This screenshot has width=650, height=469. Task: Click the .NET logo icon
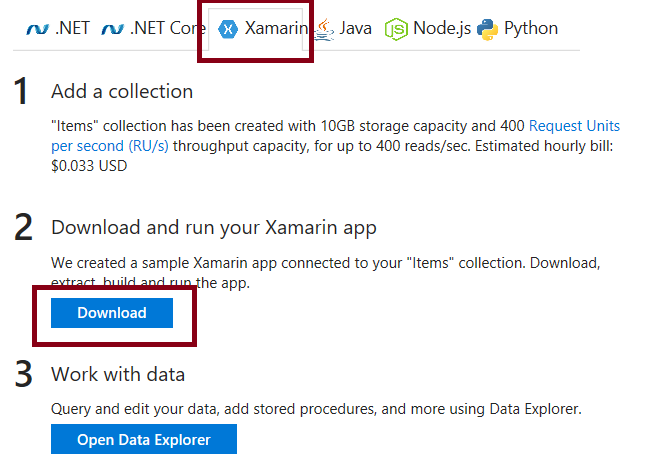pyautogui.click(x=35, y=29)
